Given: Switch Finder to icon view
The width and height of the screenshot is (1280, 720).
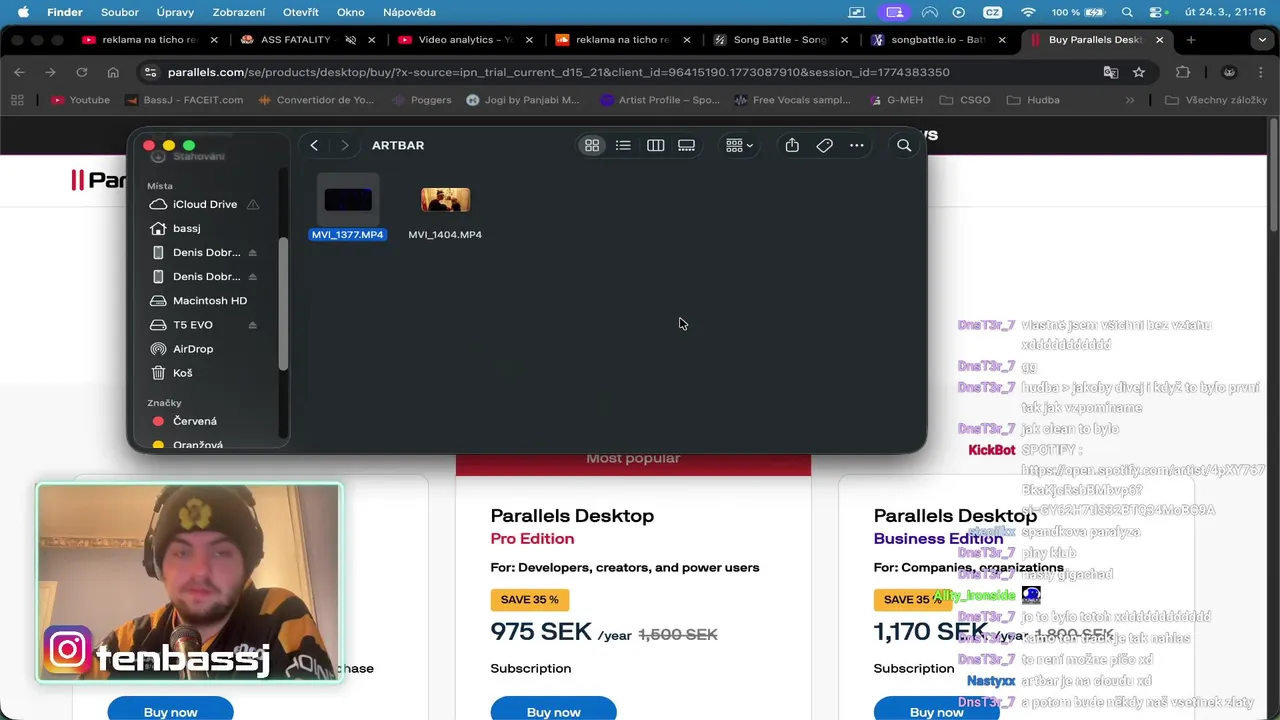Looking at the screenshot, I should point(592,145).
